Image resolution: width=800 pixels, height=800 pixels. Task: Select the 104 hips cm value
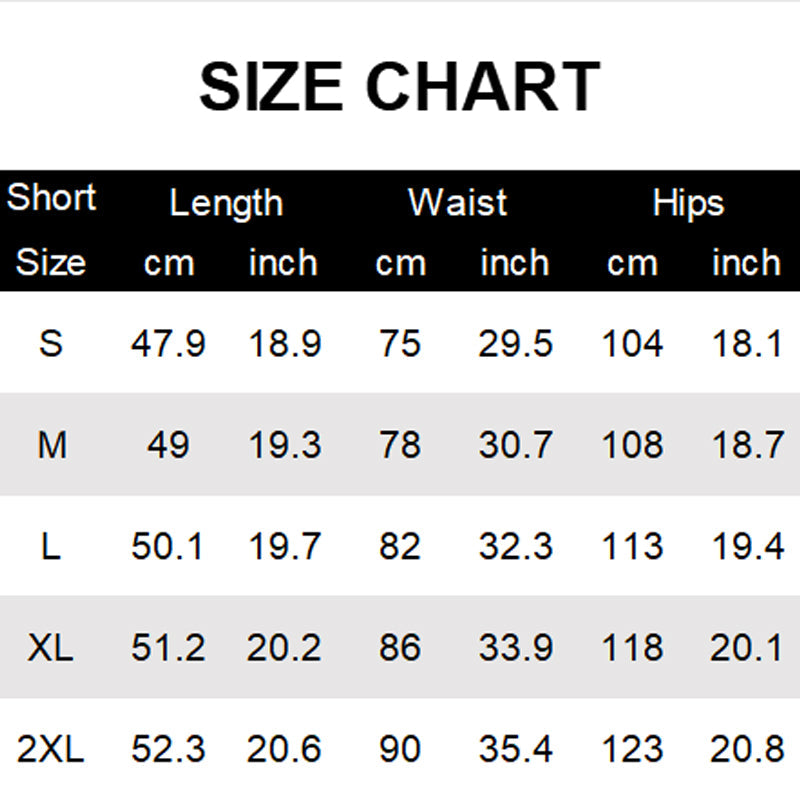pos(632,344)
